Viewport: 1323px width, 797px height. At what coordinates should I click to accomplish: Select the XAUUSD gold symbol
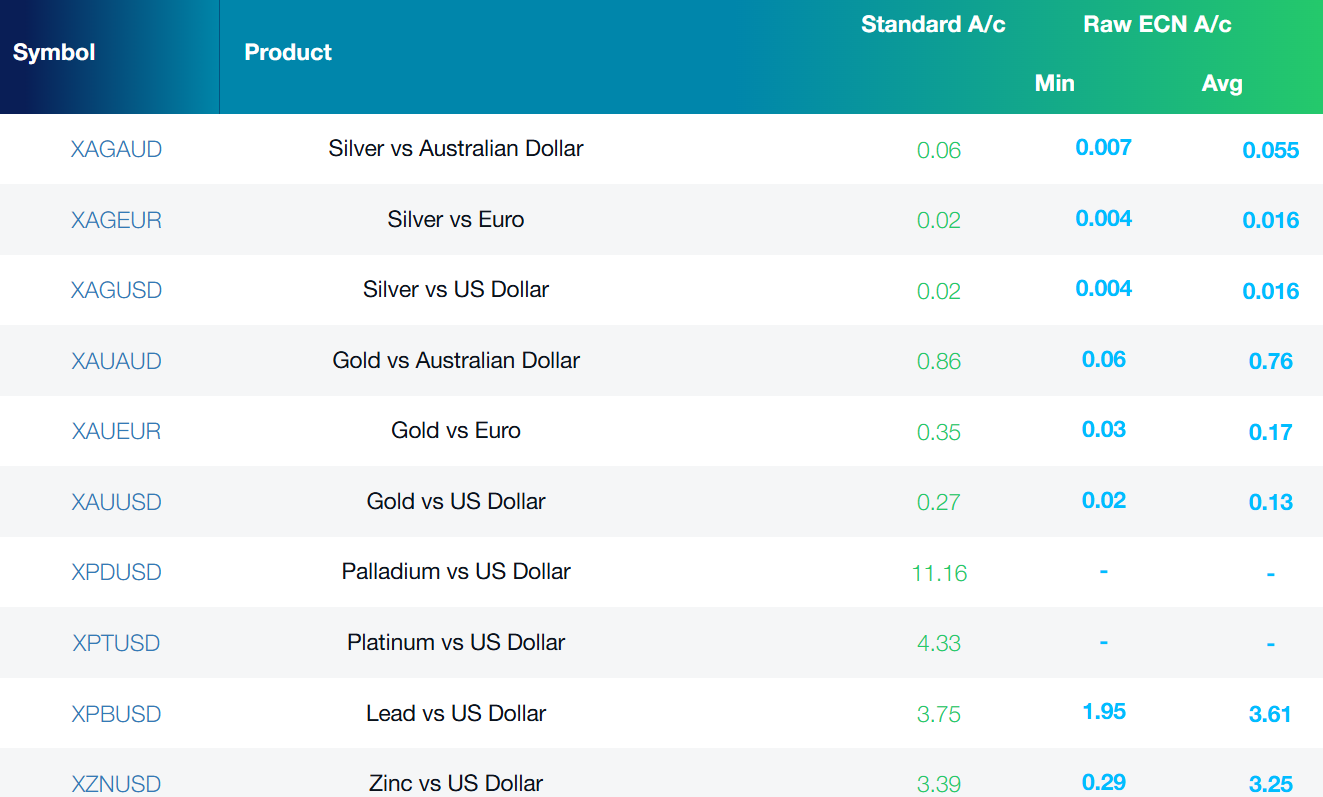click(116, 502)
